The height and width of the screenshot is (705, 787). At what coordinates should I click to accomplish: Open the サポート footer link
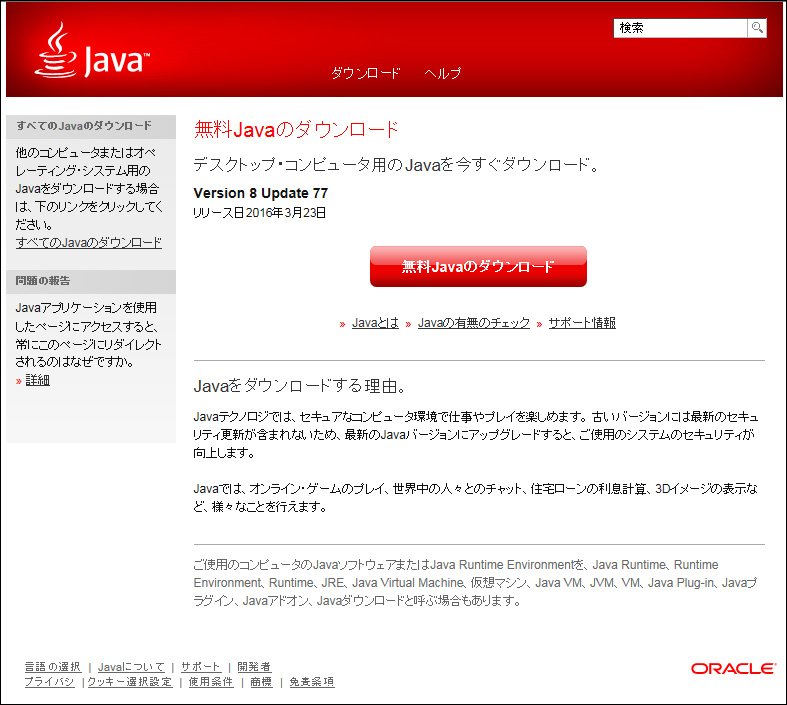point(201,667)
